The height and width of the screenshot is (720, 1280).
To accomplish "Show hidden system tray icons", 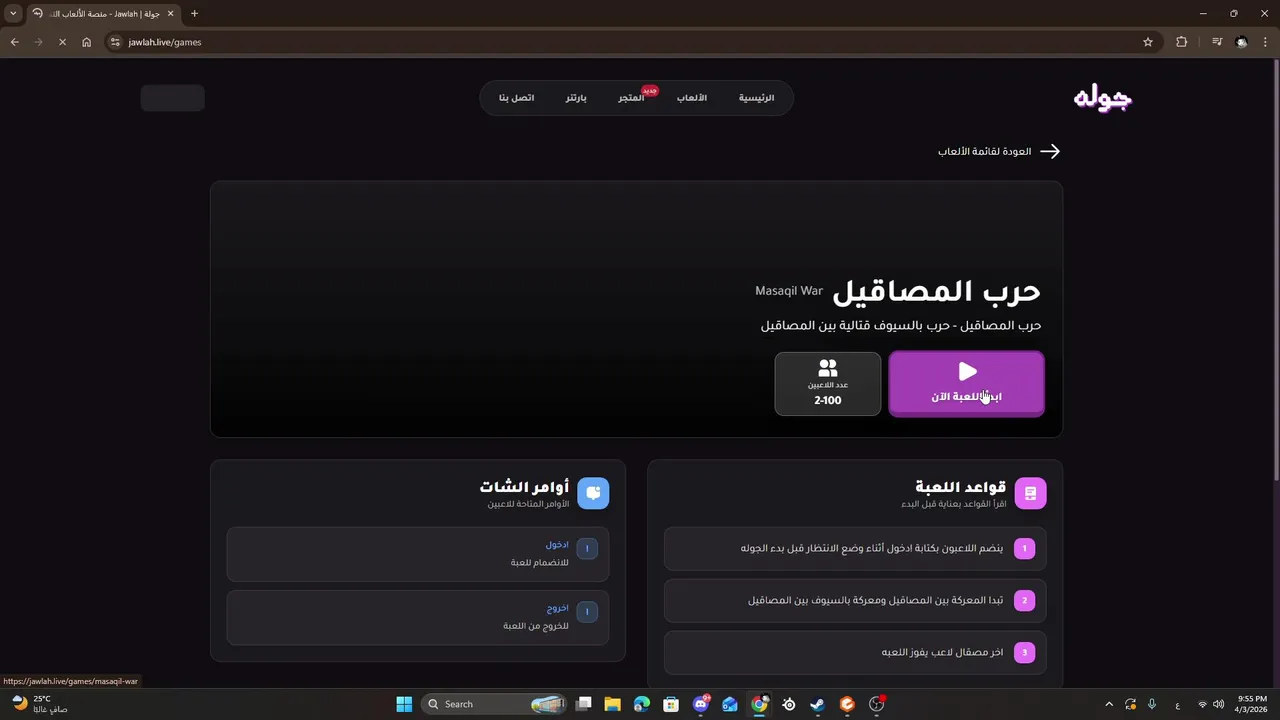I will (x=1109, y=704).
